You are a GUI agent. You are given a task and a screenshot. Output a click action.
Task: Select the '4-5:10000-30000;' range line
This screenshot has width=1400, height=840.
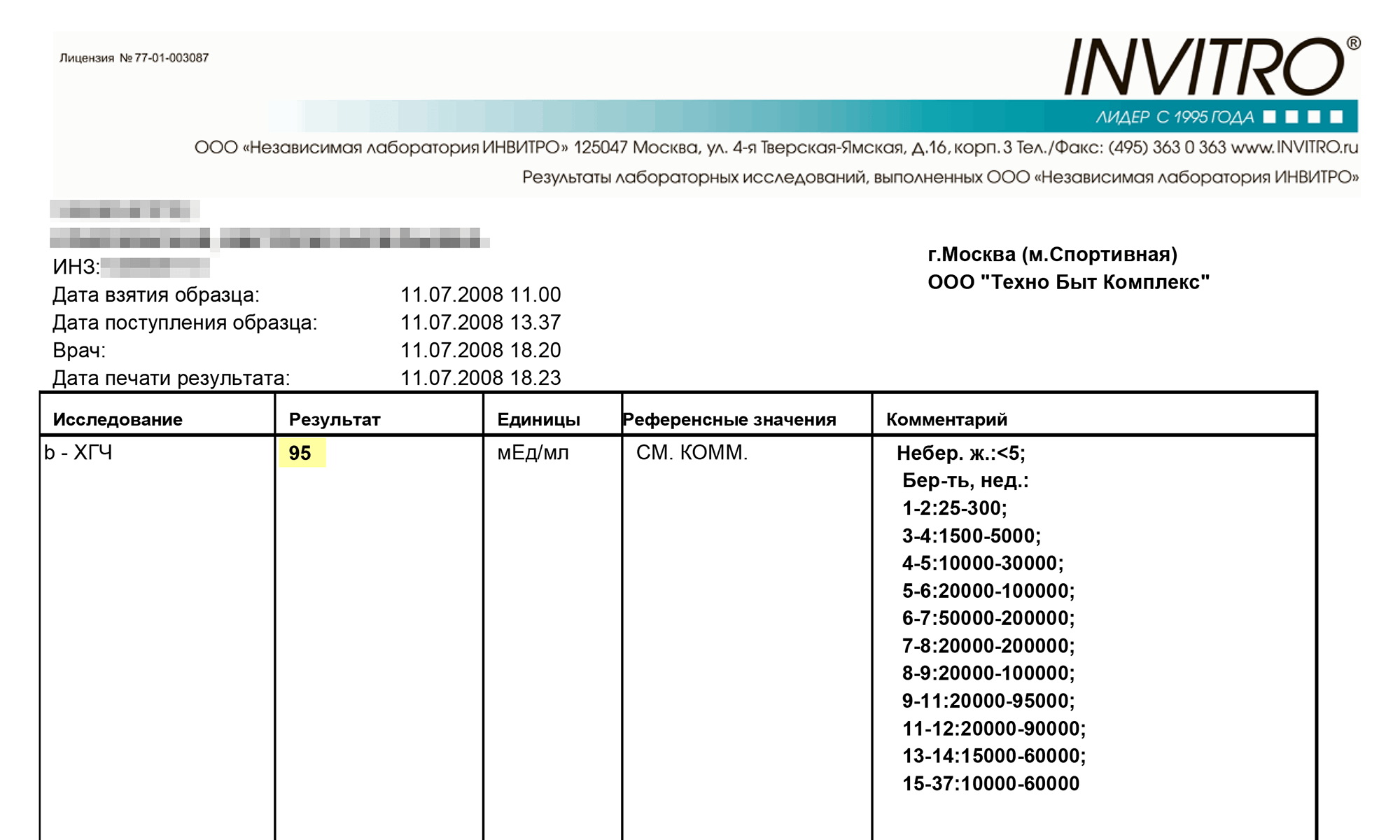click(983, 563)
